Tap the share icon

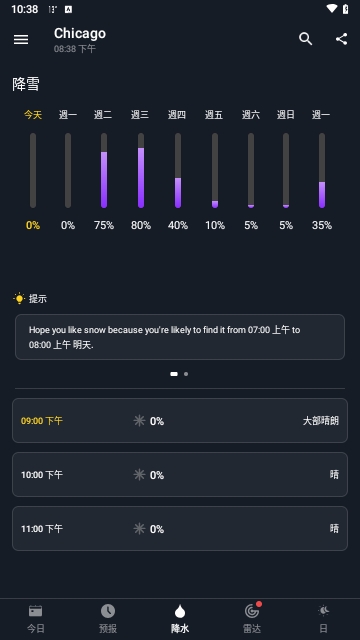342,39
